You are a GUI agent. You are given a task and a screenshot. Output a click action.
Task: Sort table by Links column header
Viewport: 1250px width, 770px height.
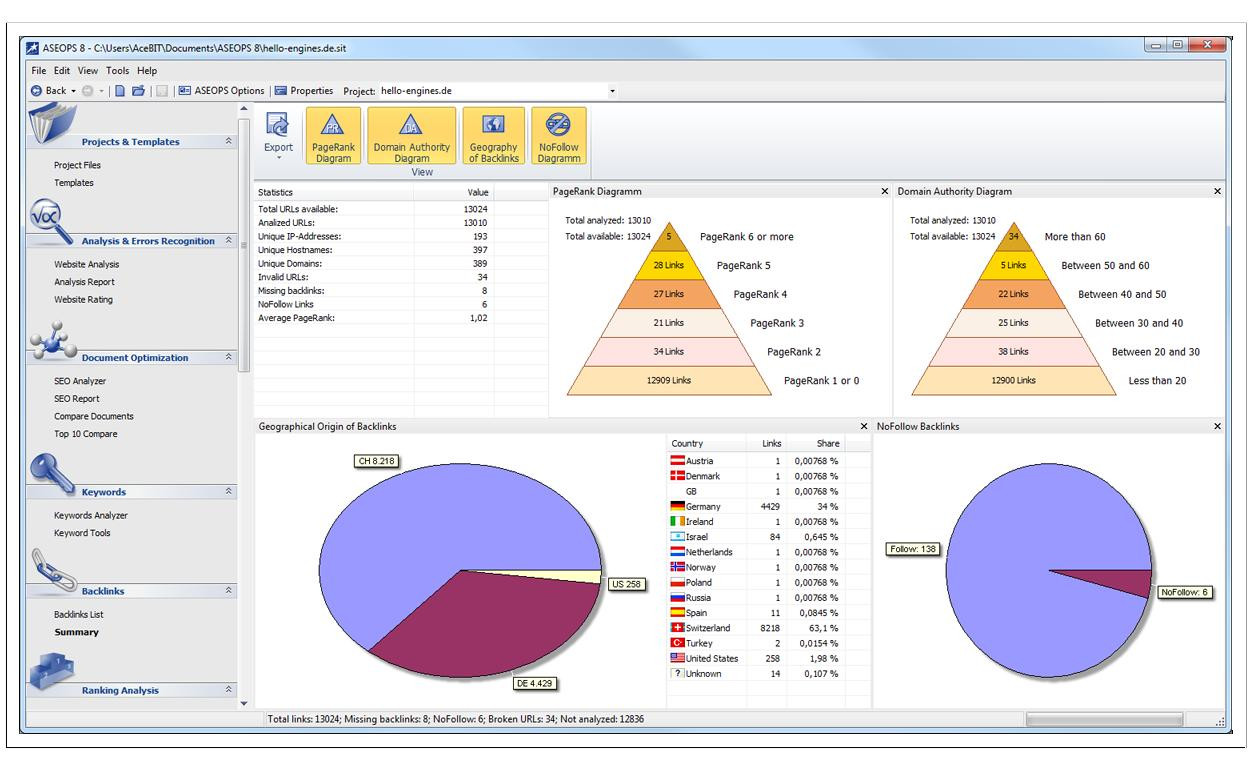766,443
